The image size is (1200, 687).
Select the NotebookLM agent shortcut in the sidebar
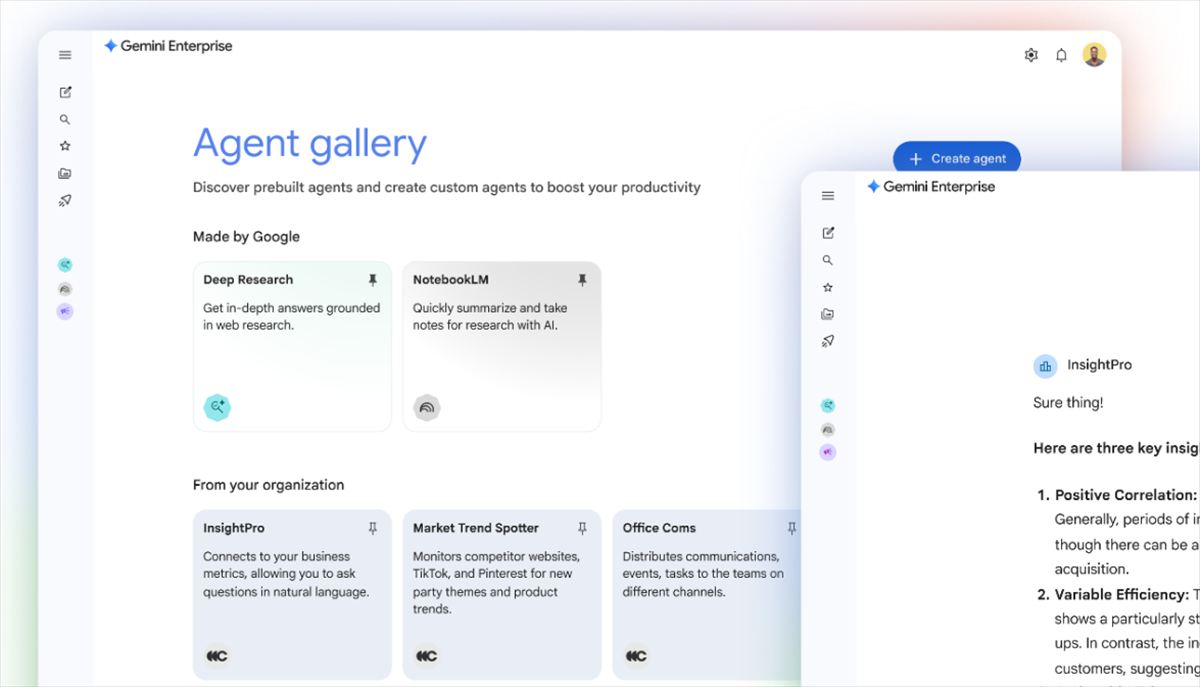[x=64, y=288]
